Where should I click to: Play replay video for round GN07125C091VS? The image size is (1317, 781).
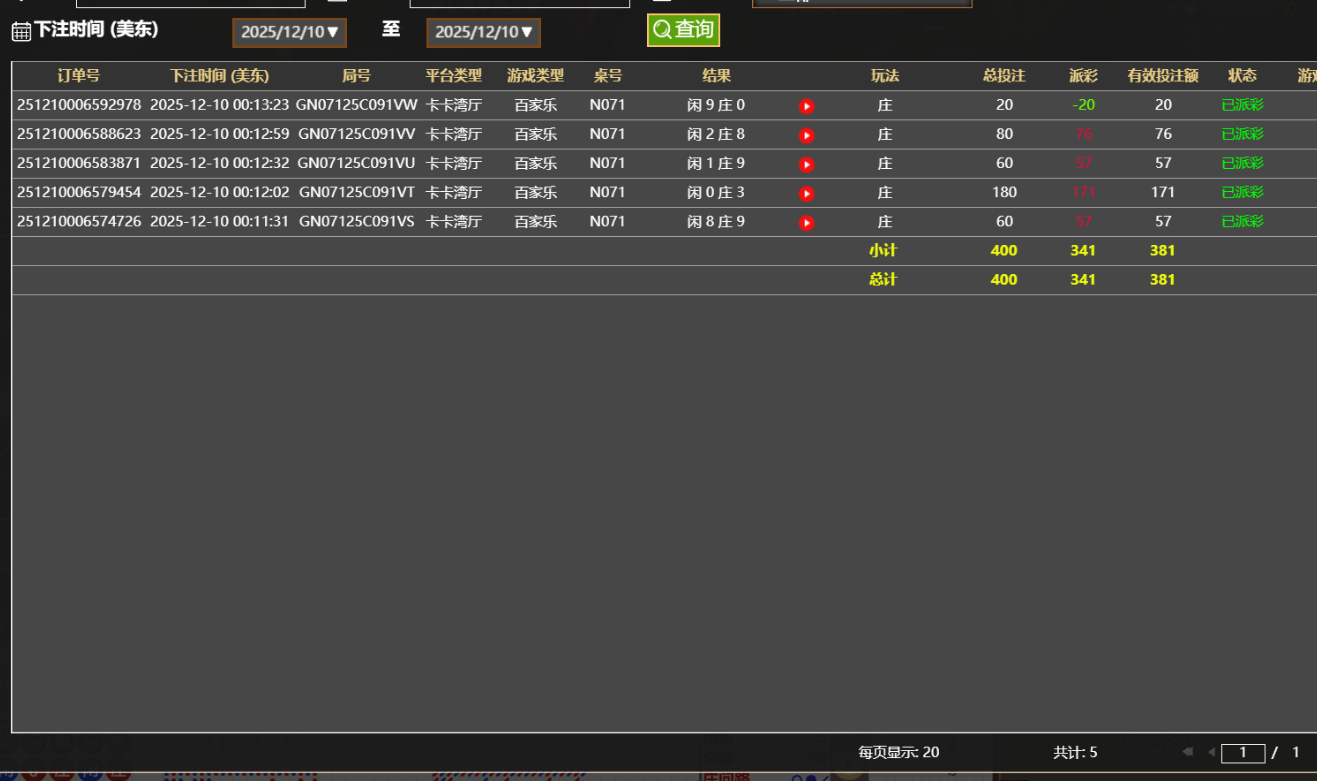[806, 222]
